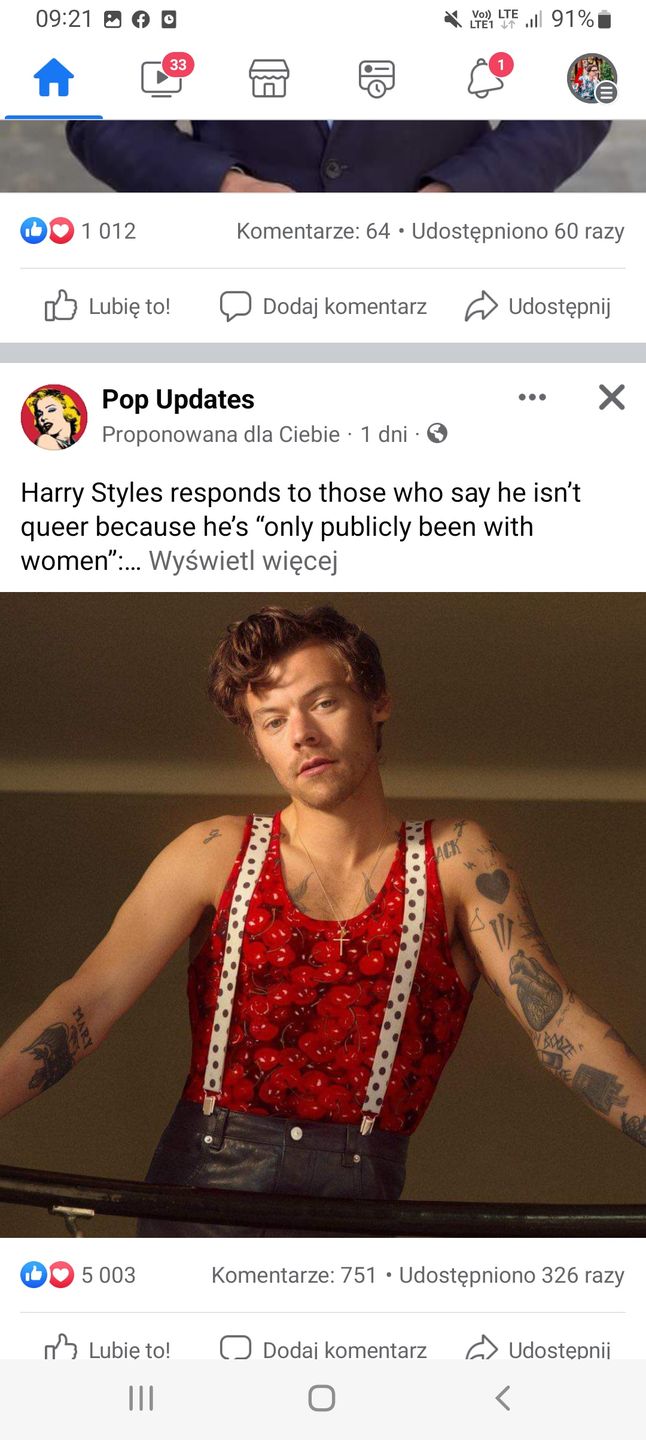View reactions count 5 003
The width and height of the screenshot is (646, 1440).
78,1275
